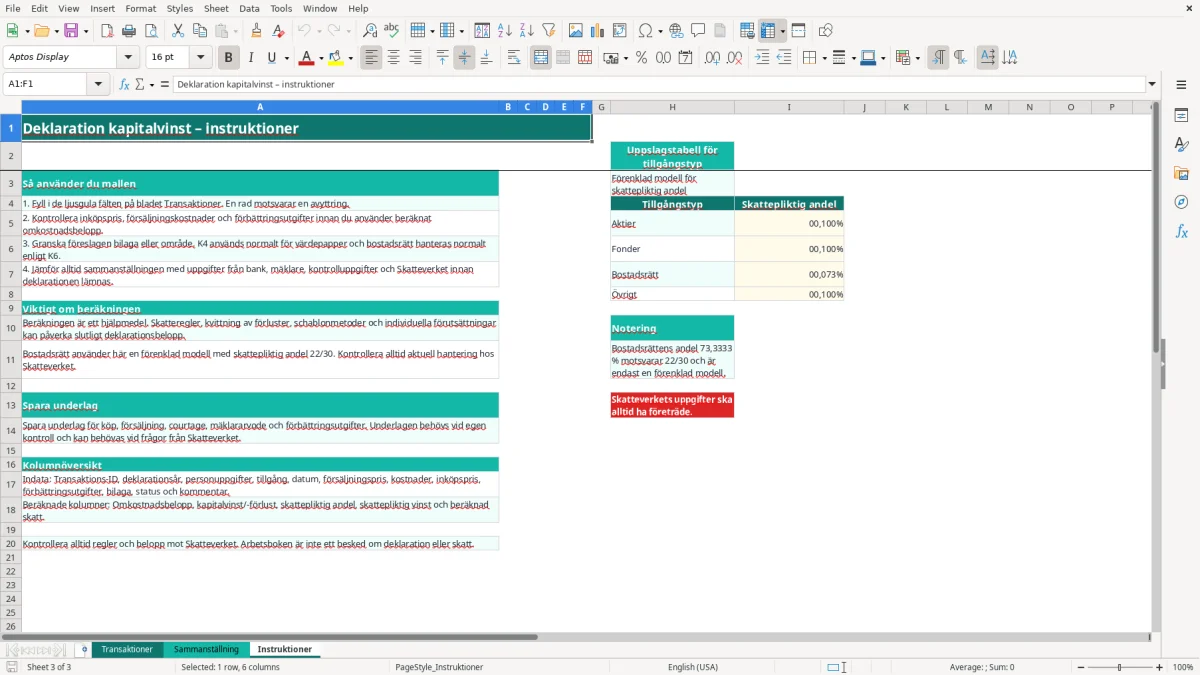Click the Copy icon
The image size is (1200, 675).
[199, 31]
